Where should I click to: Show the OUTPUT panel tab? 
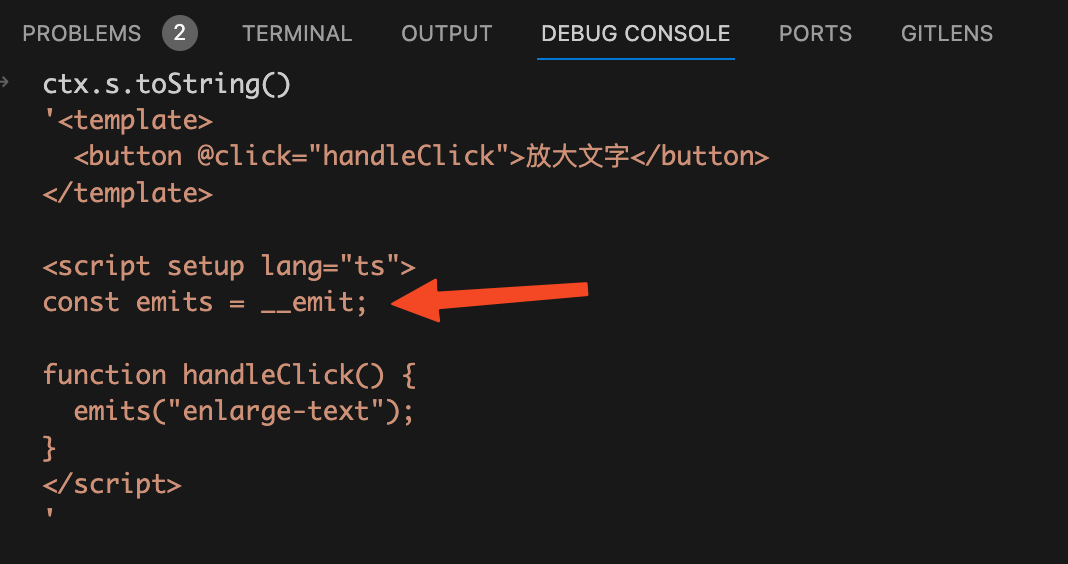pyautogui.click(x=446, y=33)
